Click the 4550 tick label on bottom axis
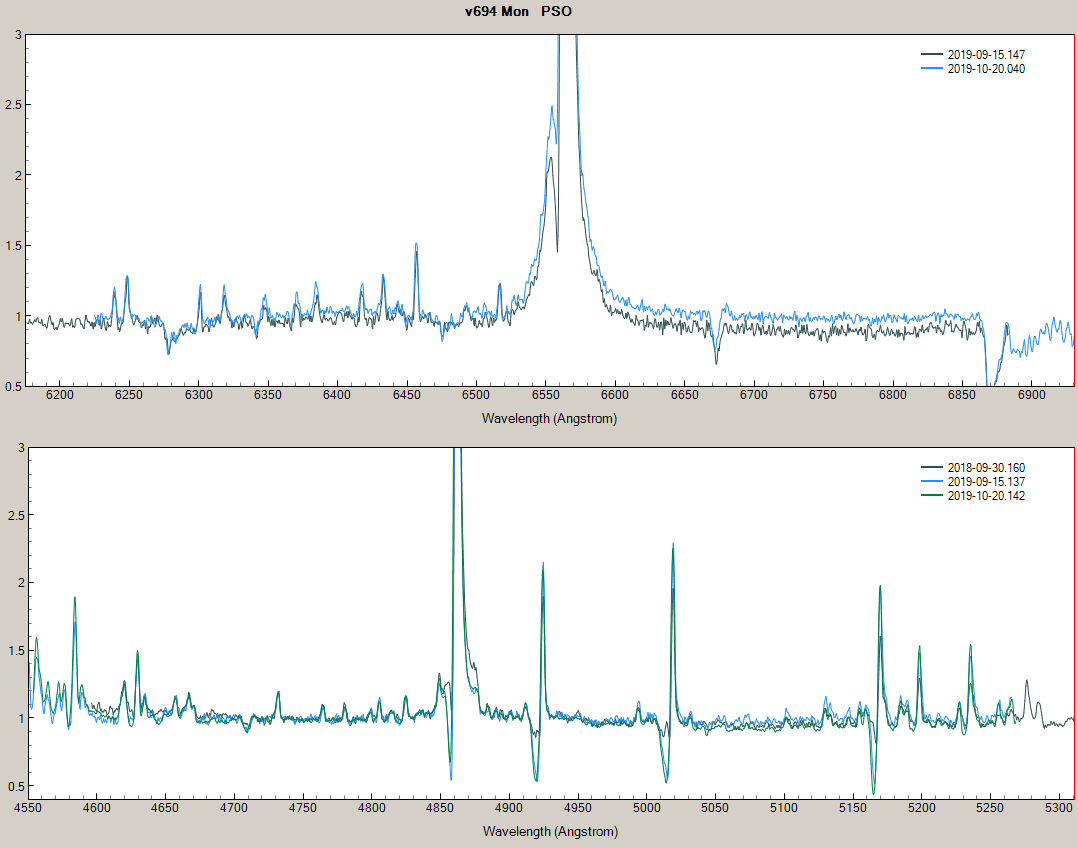1078x848 pixels. [28, 807]
